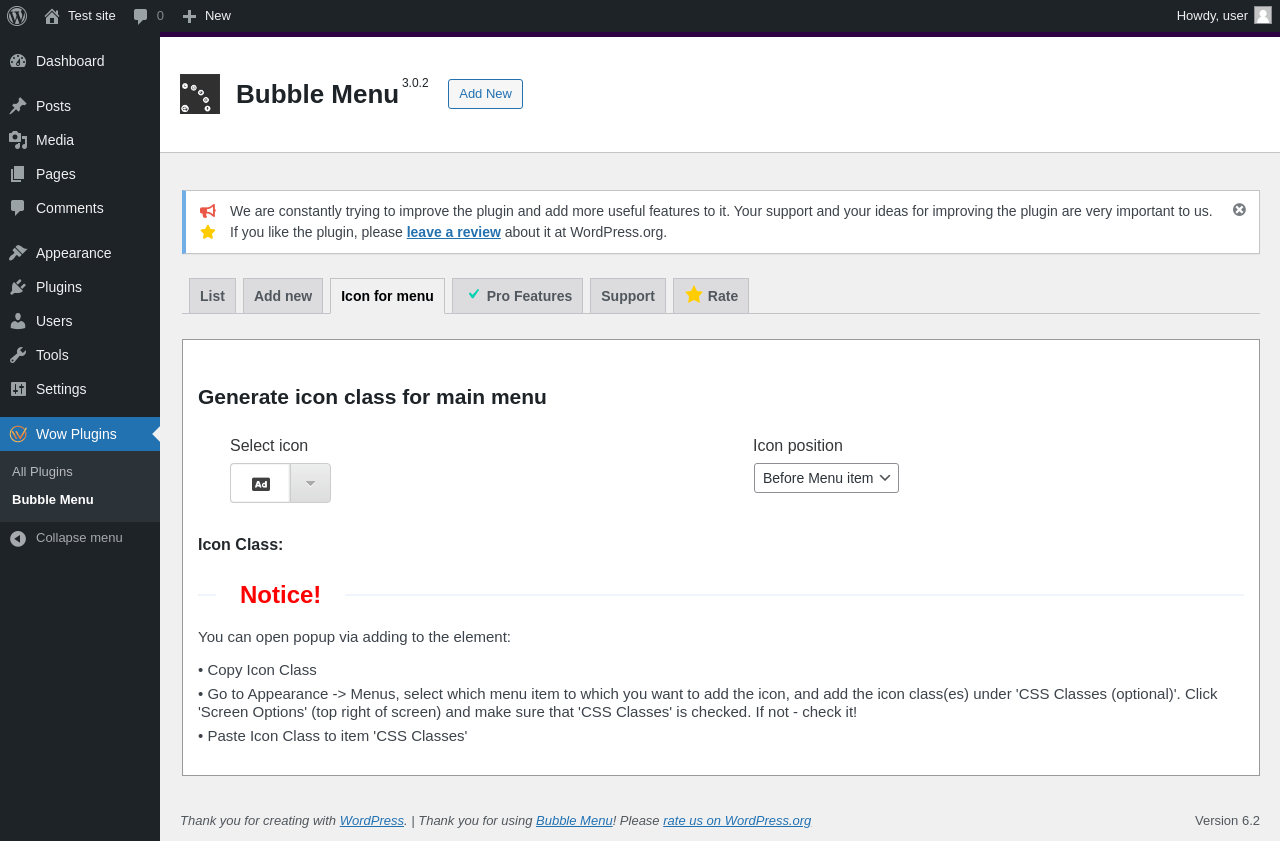Image resolution: width=1280 pixels, height=841 pixels.
Task: Switch to the Add new tab
Action: [x=283, y=296]
